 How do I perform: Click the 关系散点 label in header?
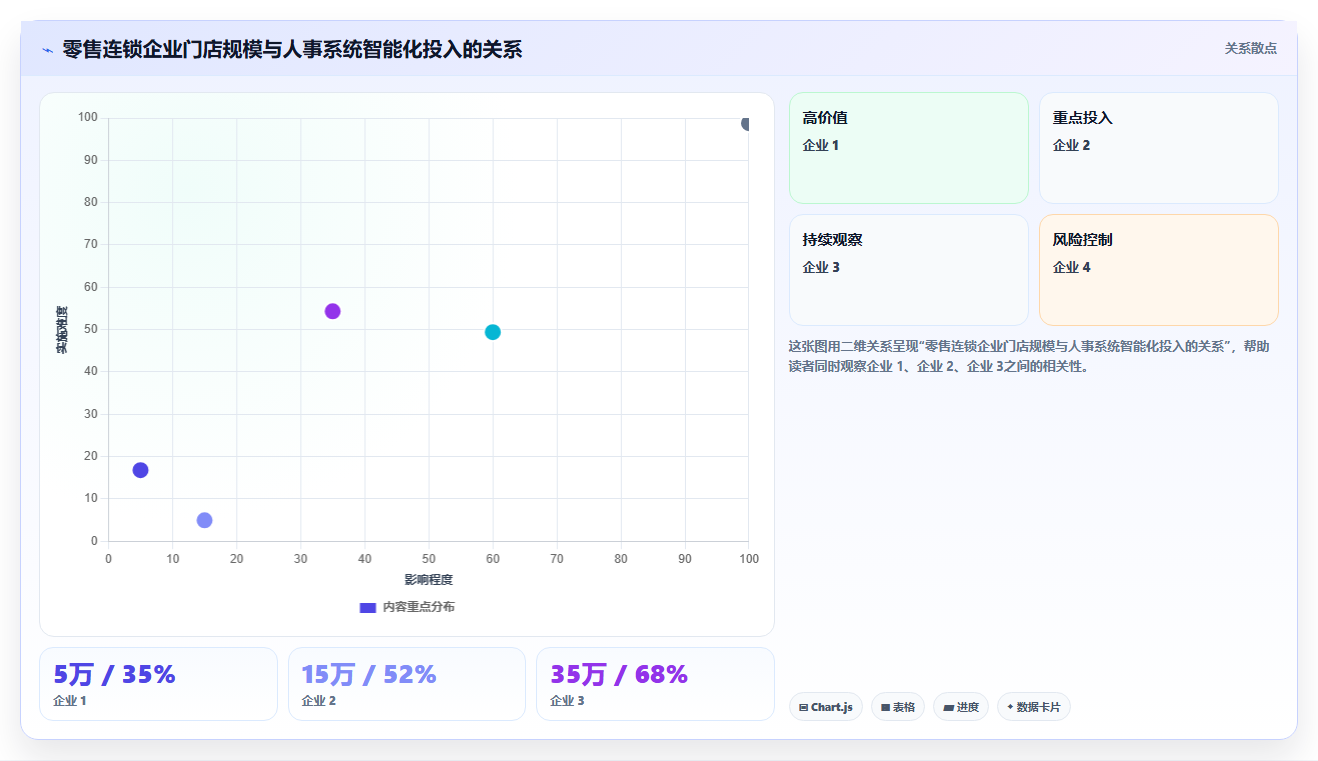coord(1251,48)
